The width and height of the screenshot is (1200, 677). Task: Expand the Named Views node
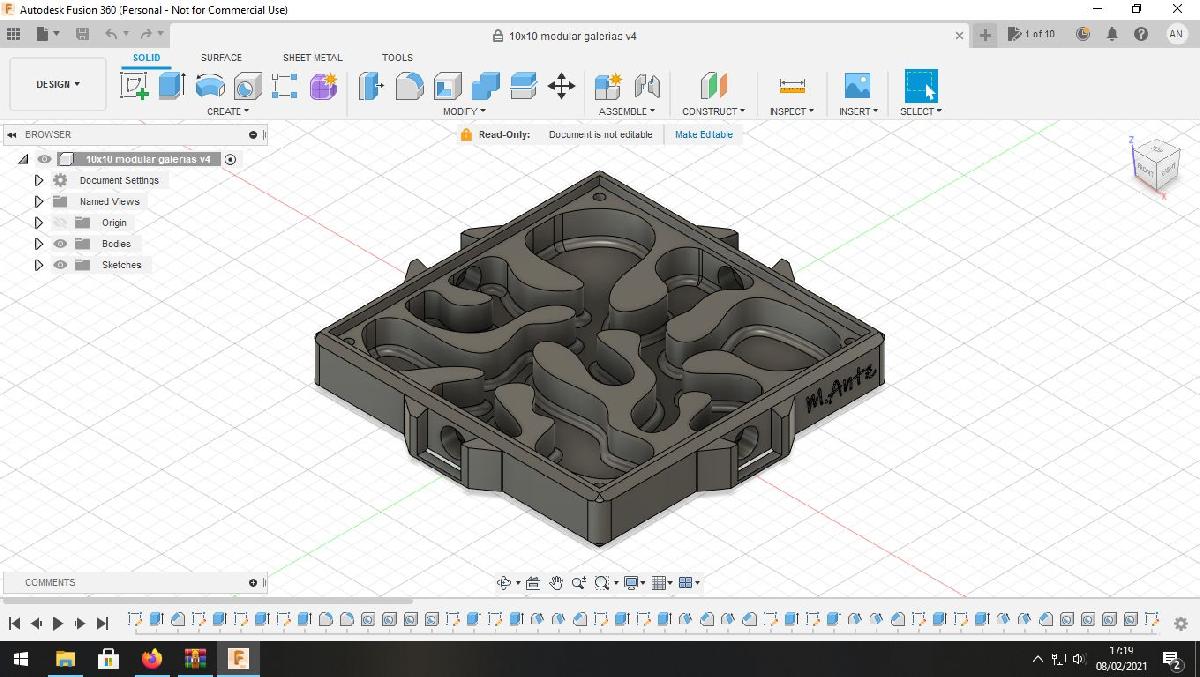[39, 202]
